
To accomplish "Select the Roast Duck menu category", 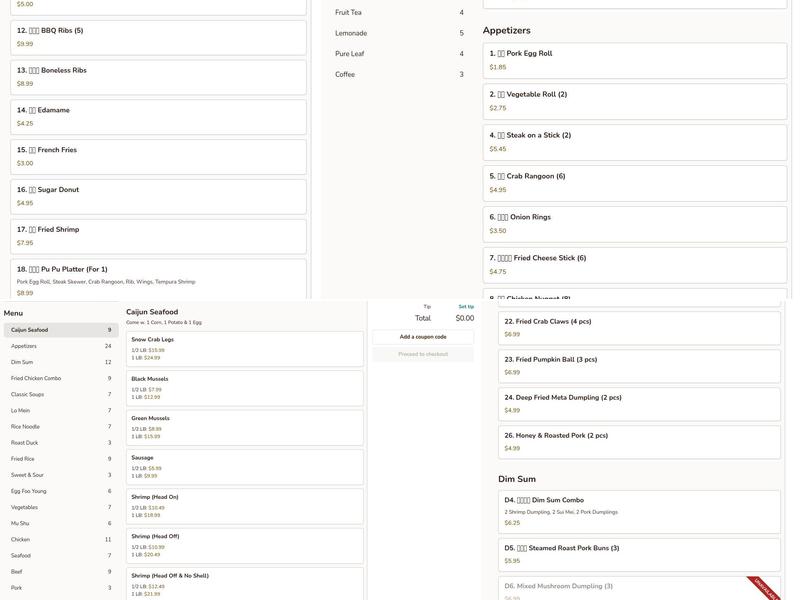I will click(x=60, y=443).
